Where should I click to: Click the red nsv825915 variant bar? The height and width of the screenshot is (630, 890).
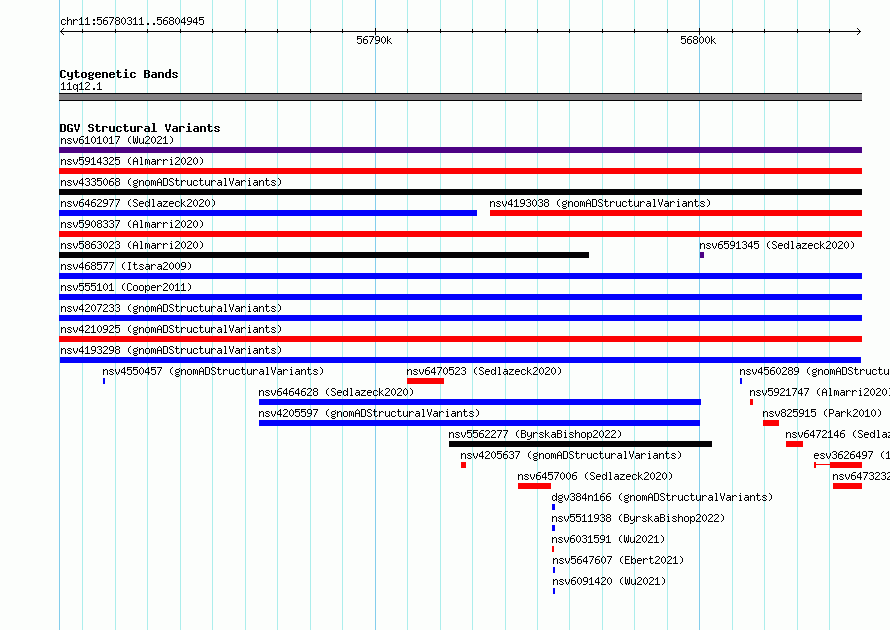[x=771, y=423]
